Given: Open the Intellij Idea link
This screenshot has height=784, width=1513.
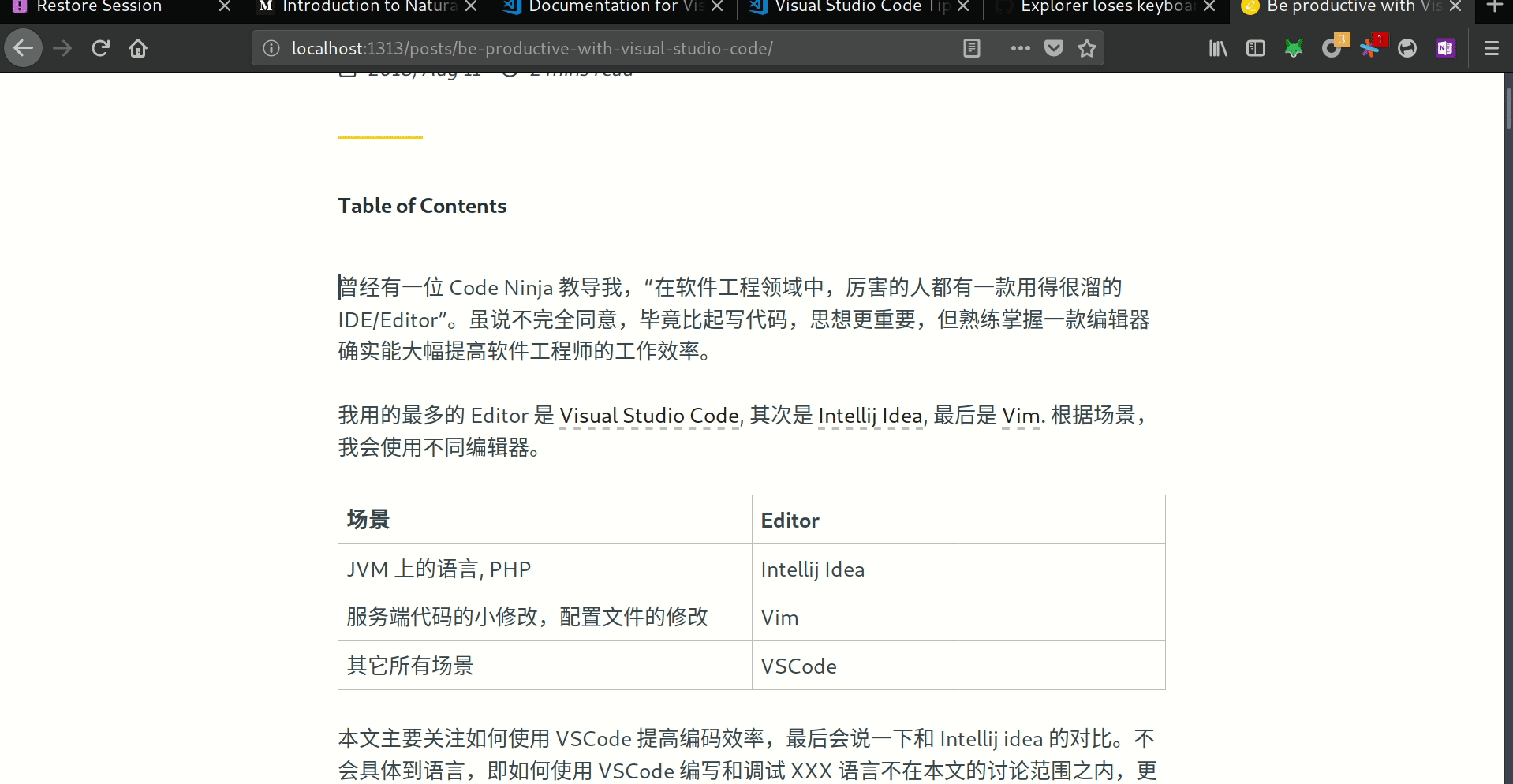Looking at the screenshot, I should (x=870, y=416).
